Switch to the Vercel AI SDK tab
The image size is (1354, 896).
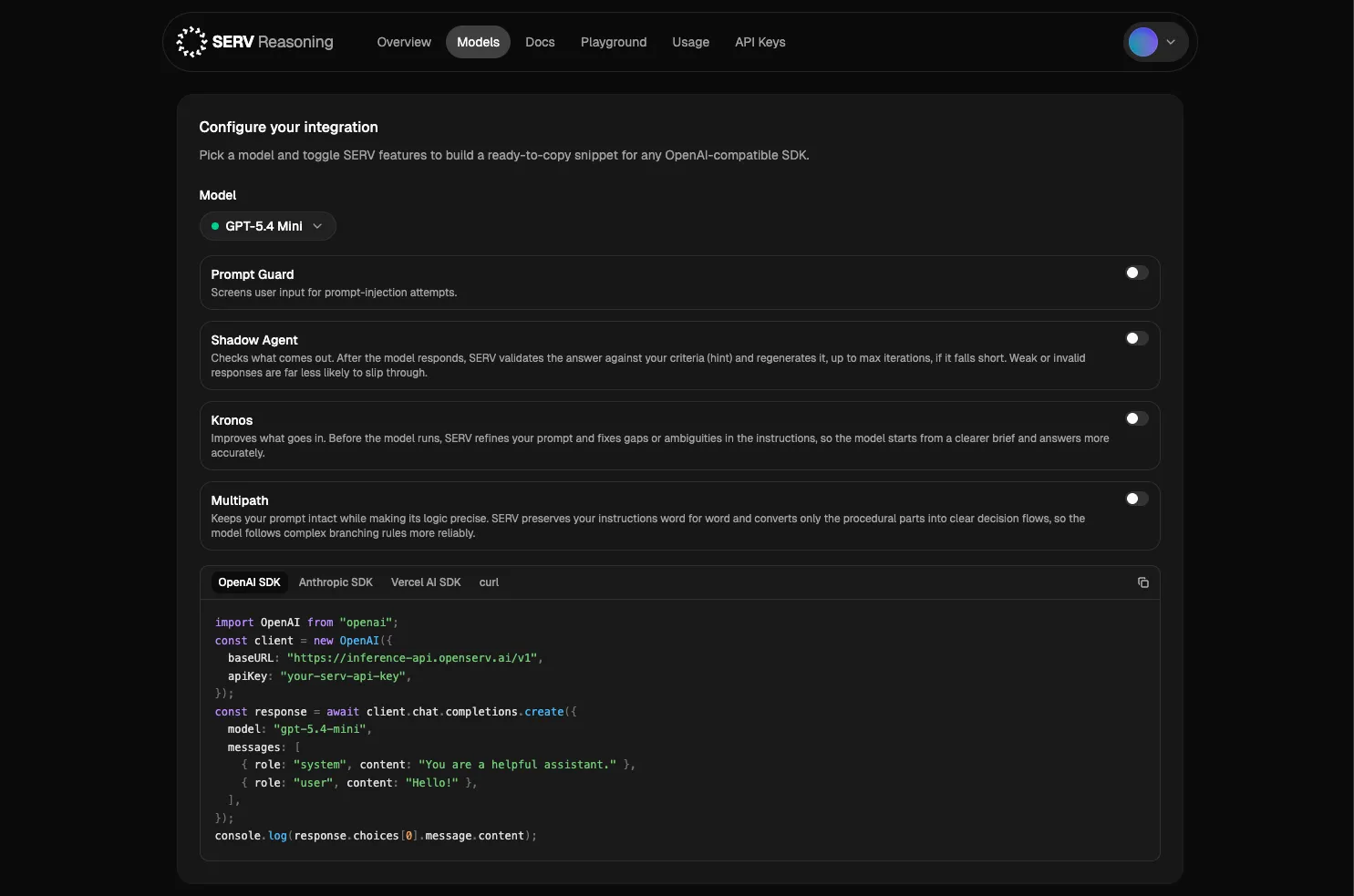coord(426,582)
